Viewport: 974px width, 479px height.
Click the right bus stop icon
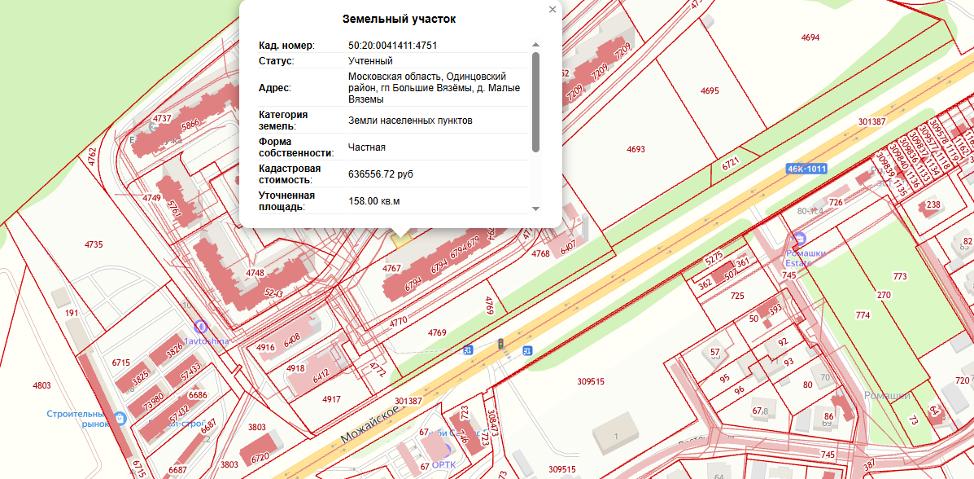point(527,350)
